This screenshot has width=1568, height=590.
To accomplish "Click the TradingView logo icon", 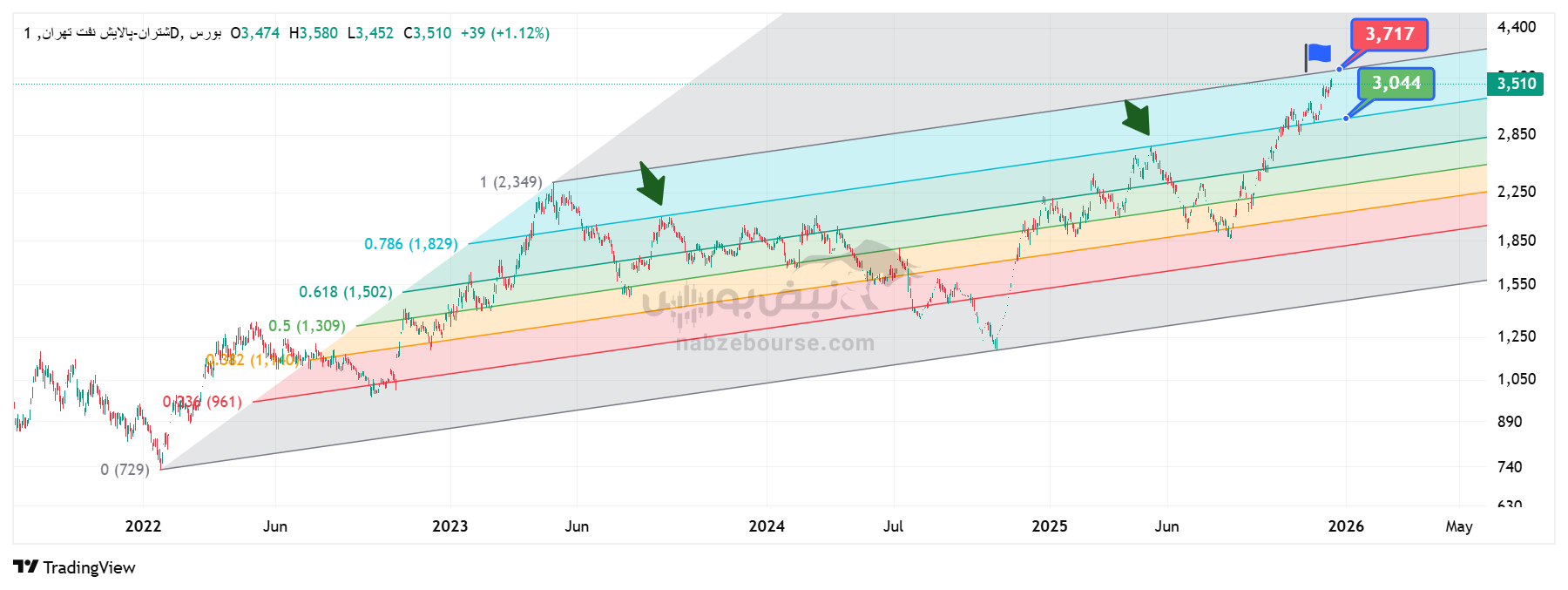I will (x=25, y=567).
